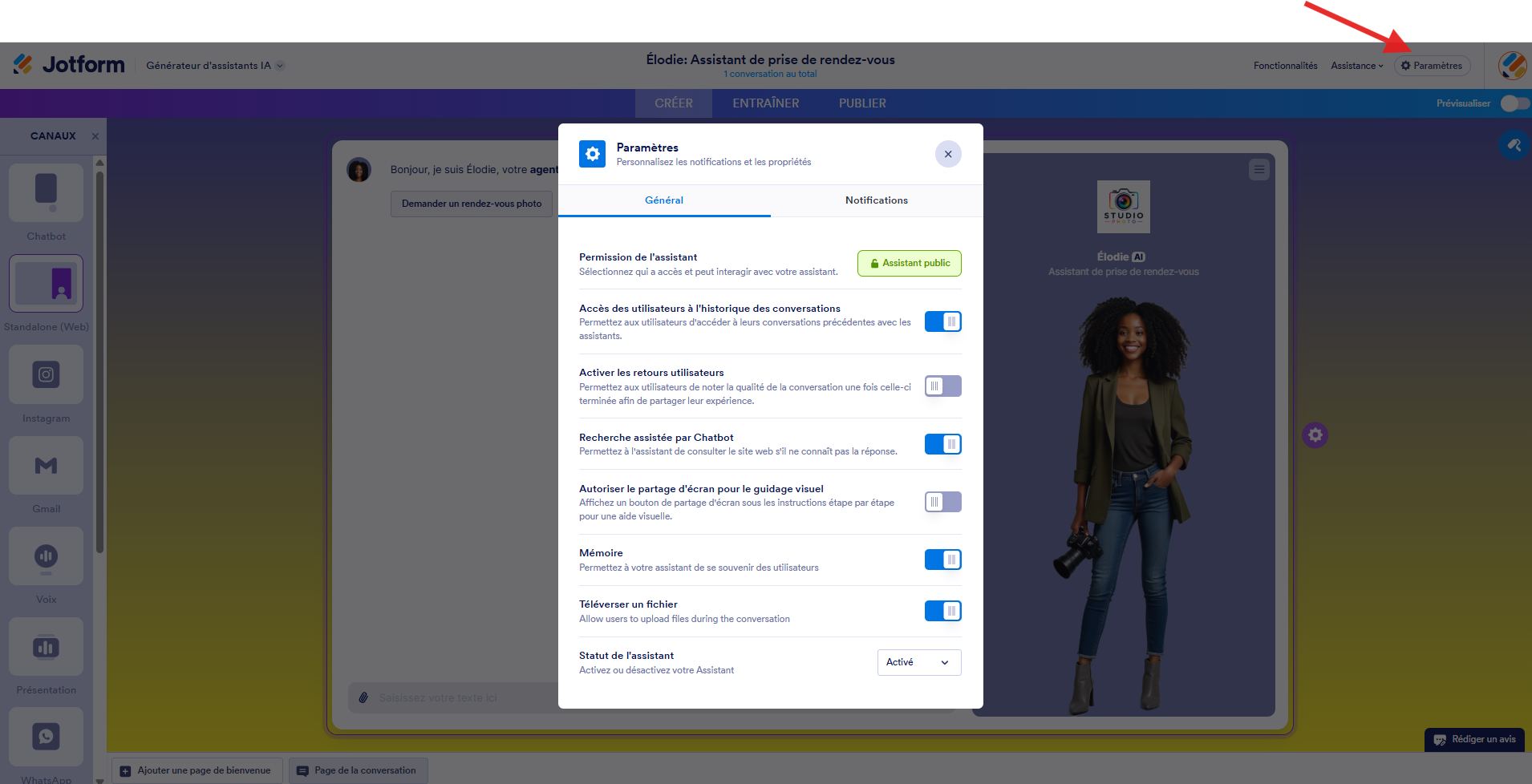The width and height of the screenshot is (1532, 784).
Task: Switch to the Notifications tab
Action: [877, 200]
